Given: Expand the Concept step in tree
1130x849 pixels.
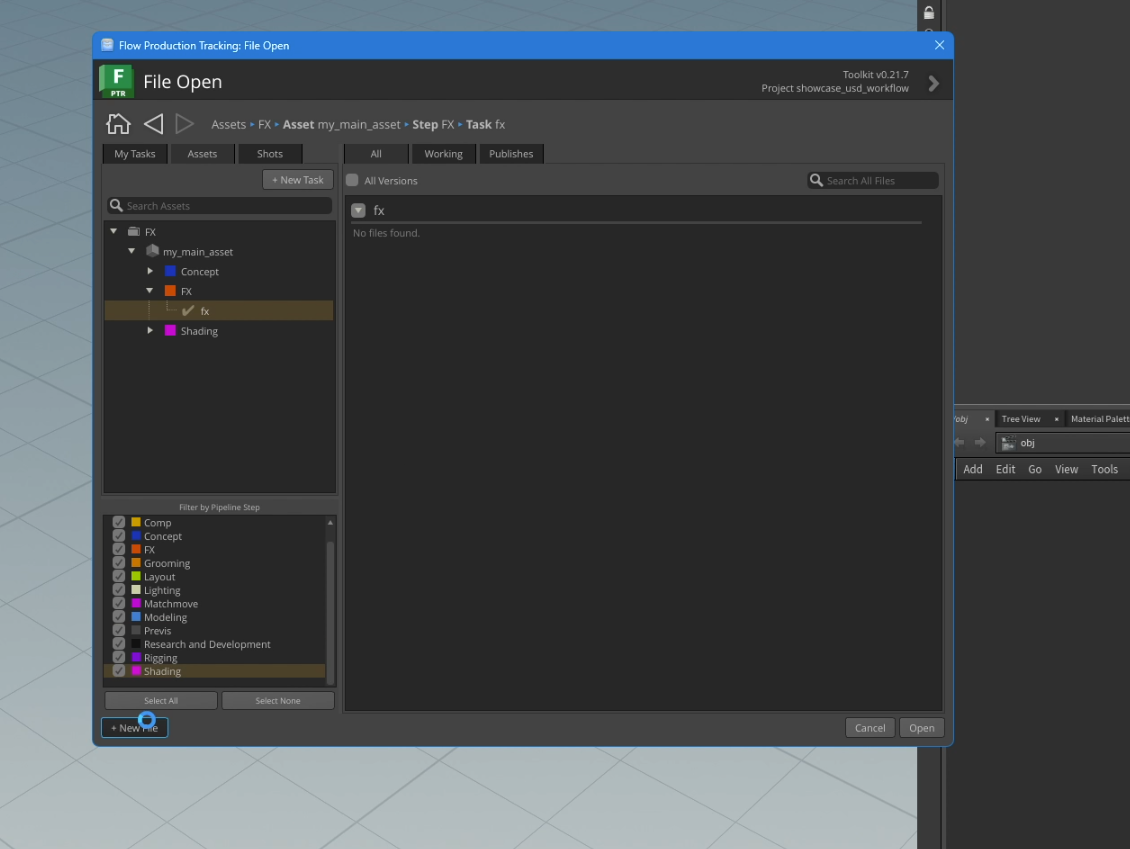Looking at the screenshot, I should click(x=150, y=271).
